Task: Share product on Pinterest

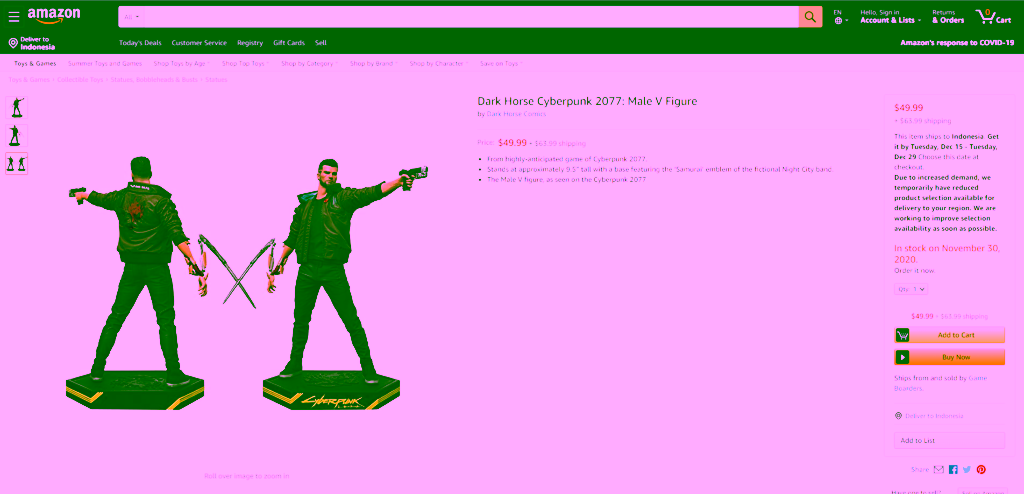Action: pos(981,469)
